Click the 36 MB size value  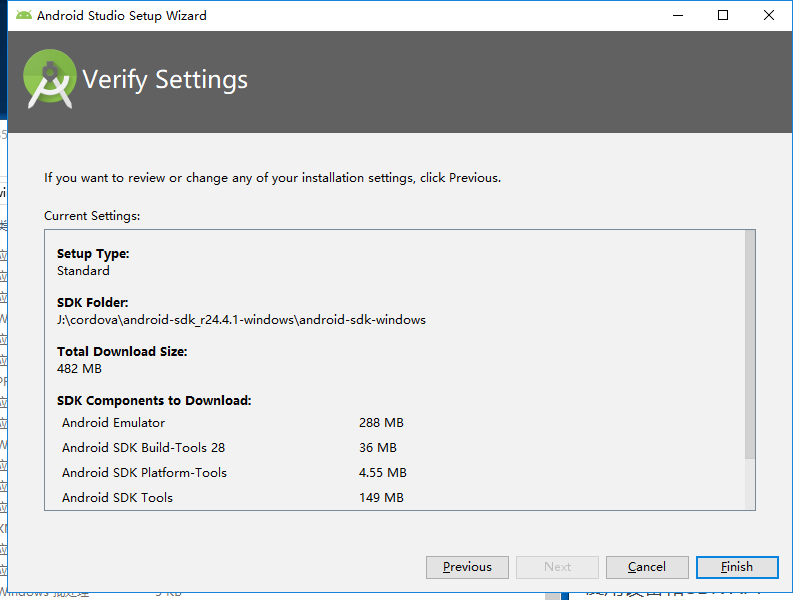point(378,448)
